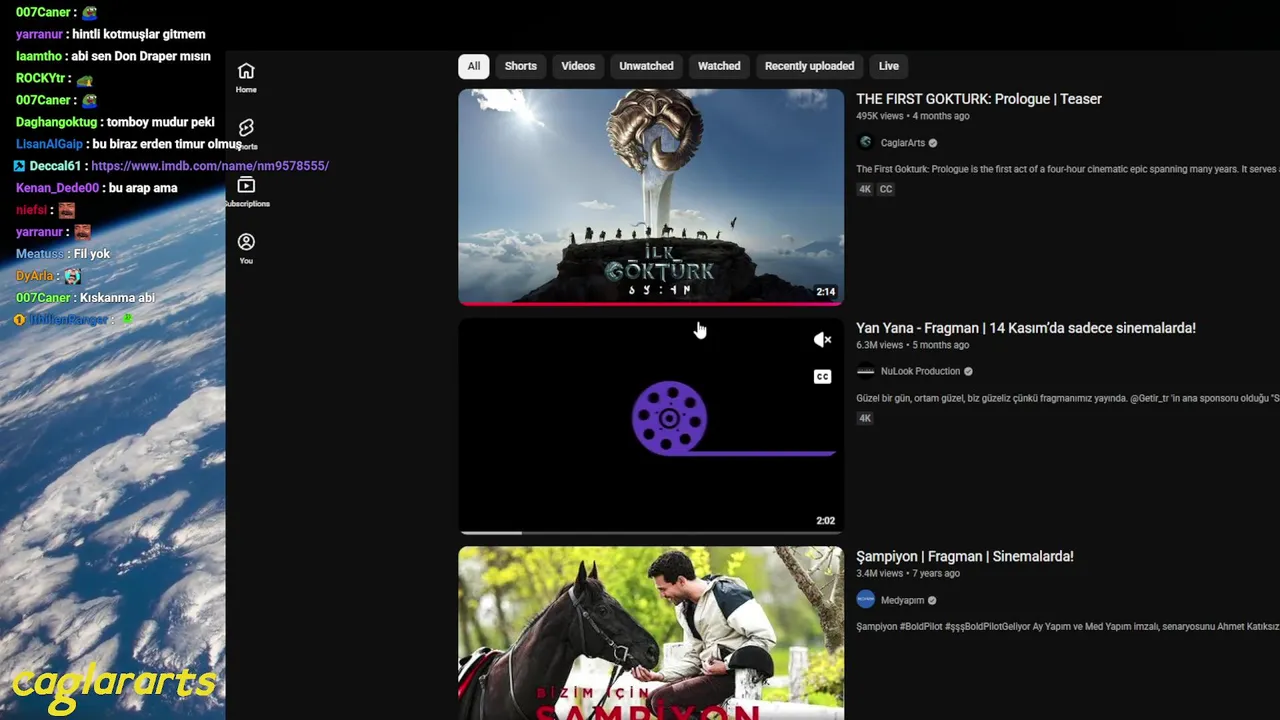Select the Watched filter chip
Screen dimensions: 1280x720
pyautogui.click(x=719, y=66)
